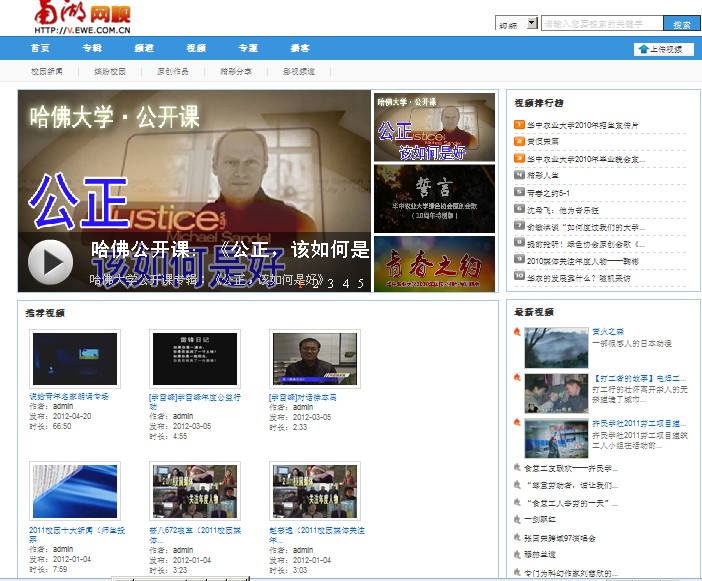Click the gray rank 7 badge
Image resolution: width=702 pixels, height=581 pixels.
click(519, 226)
